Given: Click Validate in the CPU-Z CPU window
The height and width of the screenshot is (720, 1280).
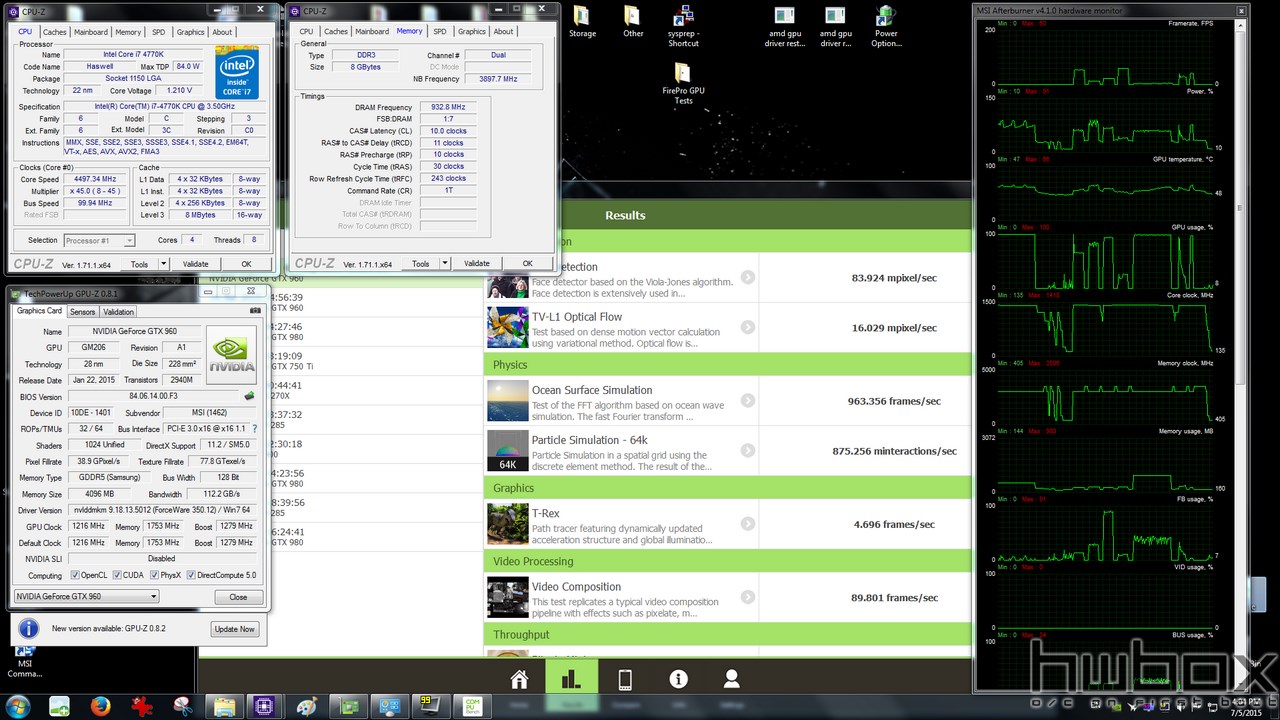Looking at the screenshot, I should [196, 264].
